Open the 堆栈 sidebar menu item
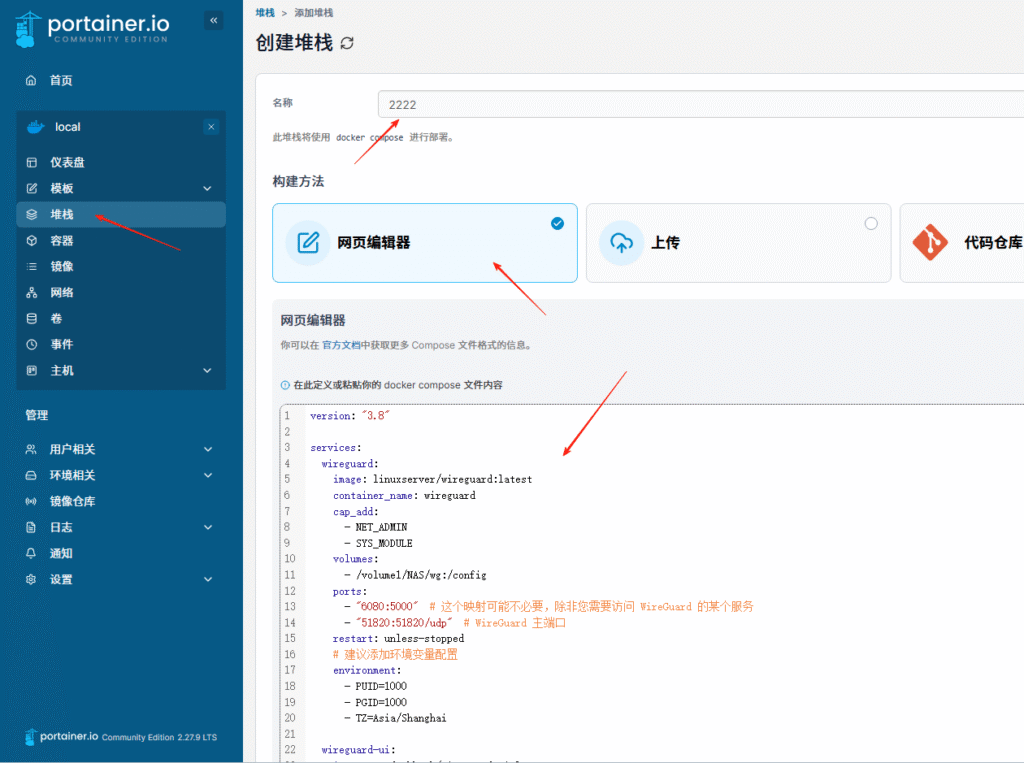Screen dimensions: 1024x763 [62, 214]
